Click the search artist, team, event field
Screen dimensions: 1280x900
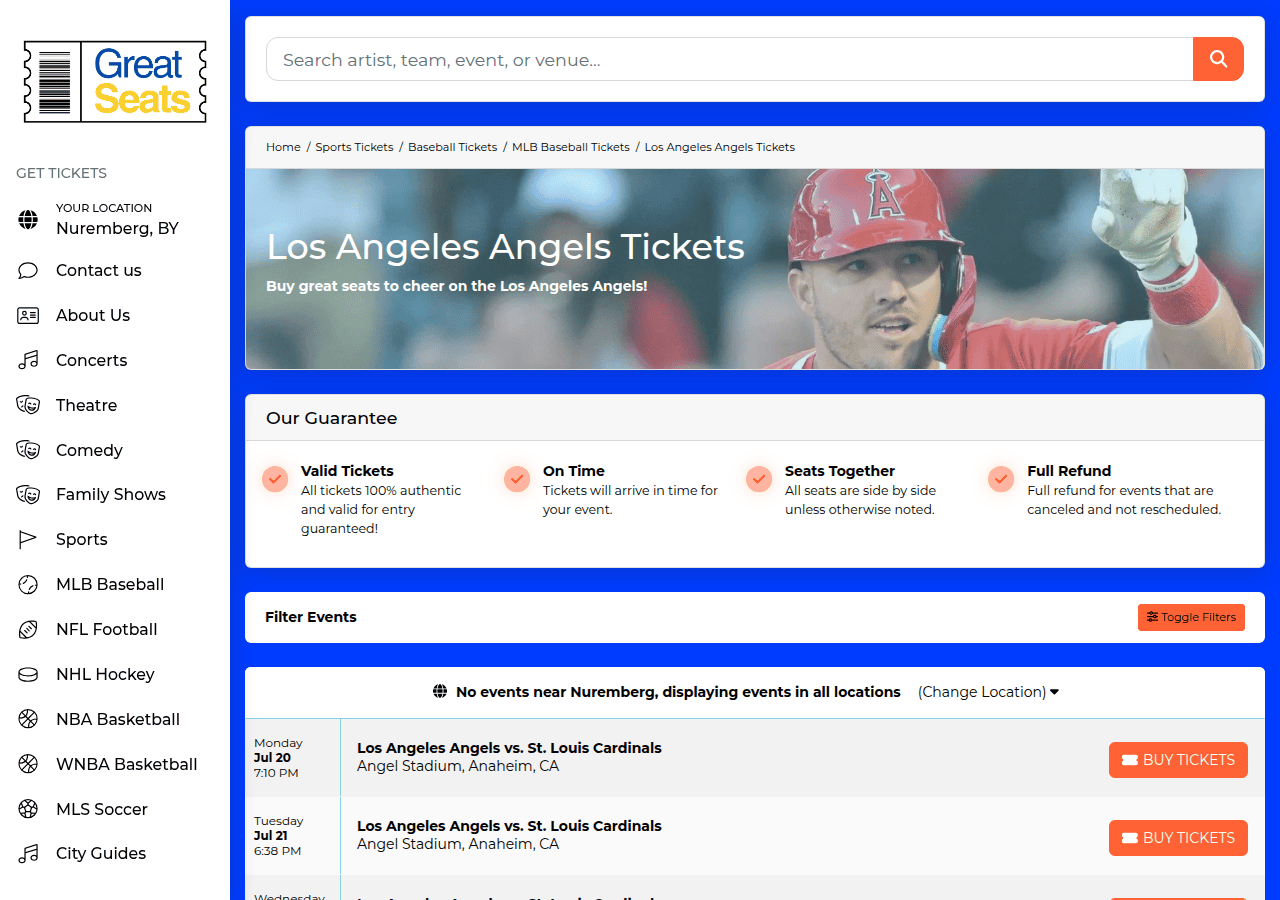[x=729, y=59]
